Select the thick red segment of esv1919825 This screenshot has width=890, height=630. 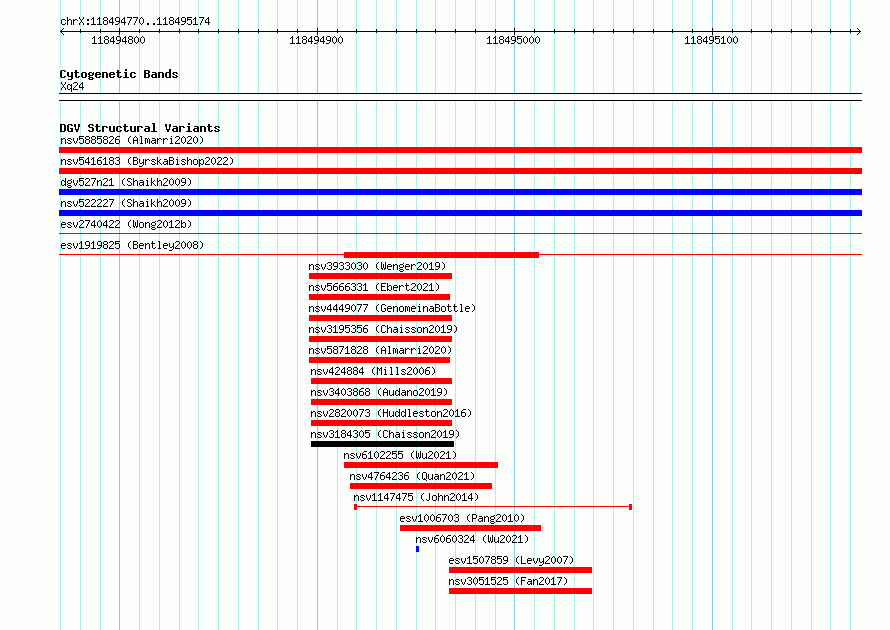click(442, 255)
